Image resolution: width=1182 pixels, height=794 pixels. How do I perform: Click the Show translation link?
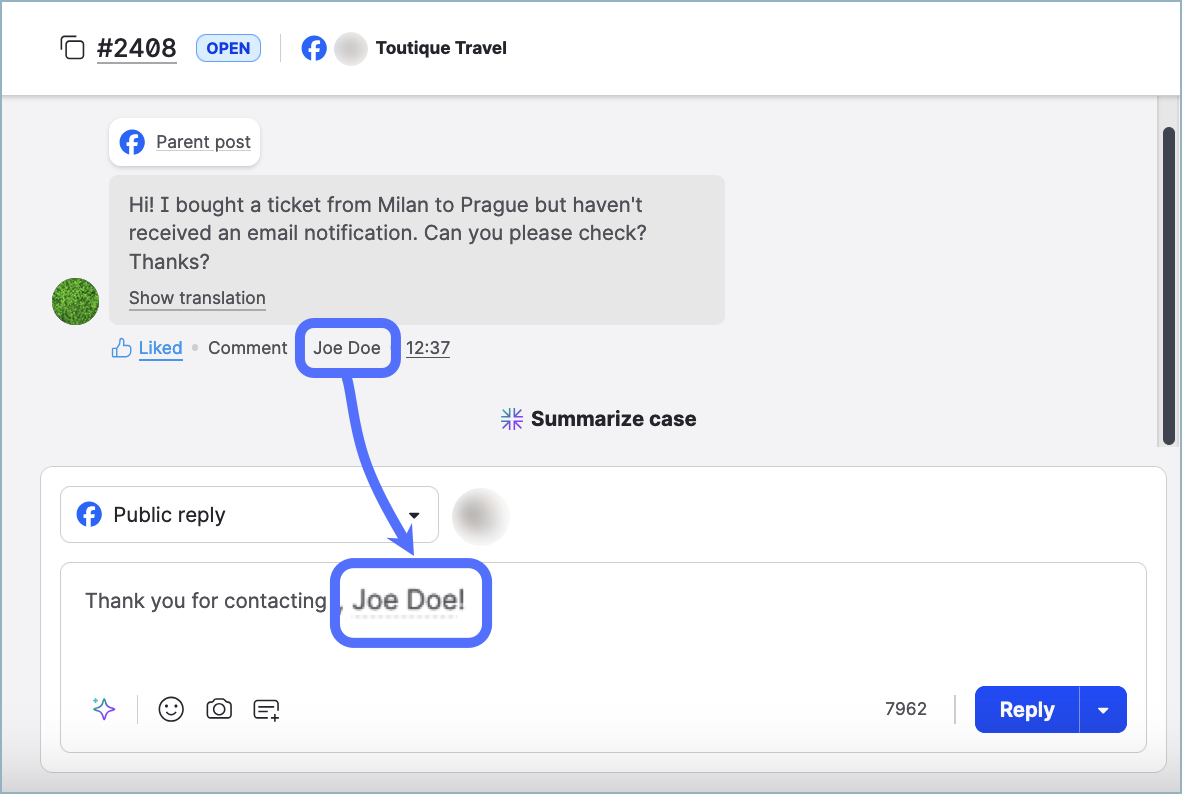tap(197, 298)
